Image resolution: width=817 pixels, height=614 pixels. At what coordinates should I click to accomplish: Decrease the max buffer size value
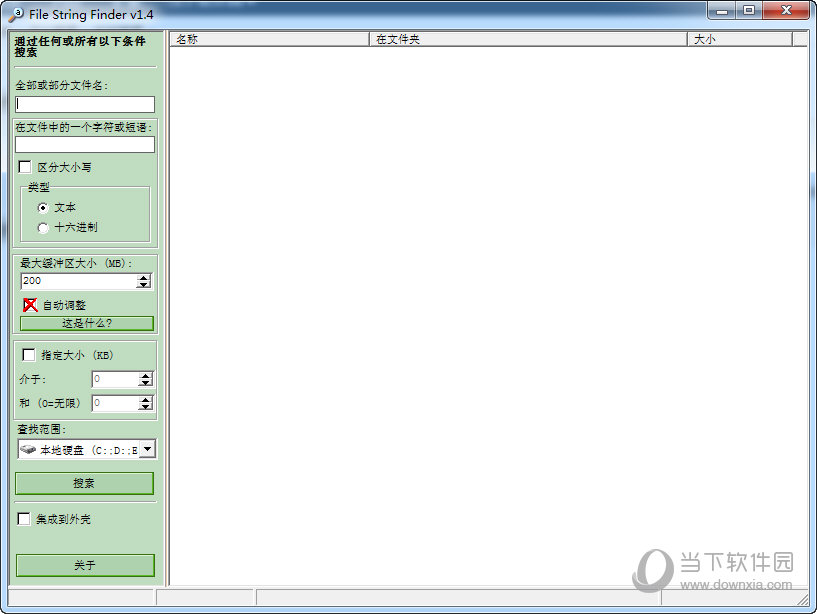click(x=143, y=285)
